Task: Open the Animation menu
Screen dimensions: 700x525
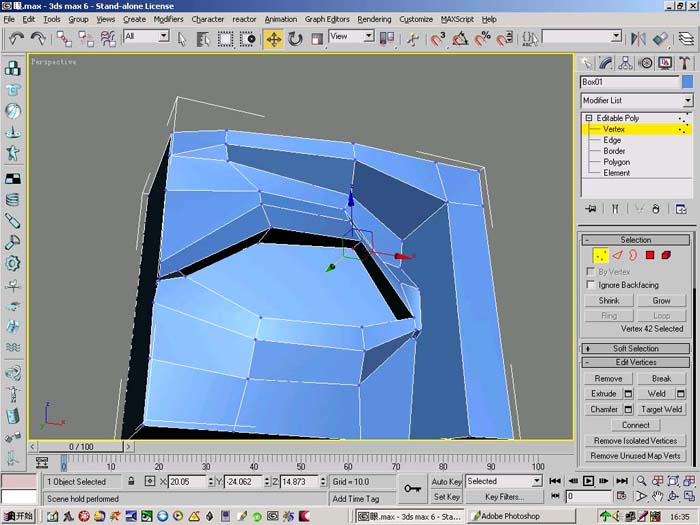Action: tap(280, 19)
